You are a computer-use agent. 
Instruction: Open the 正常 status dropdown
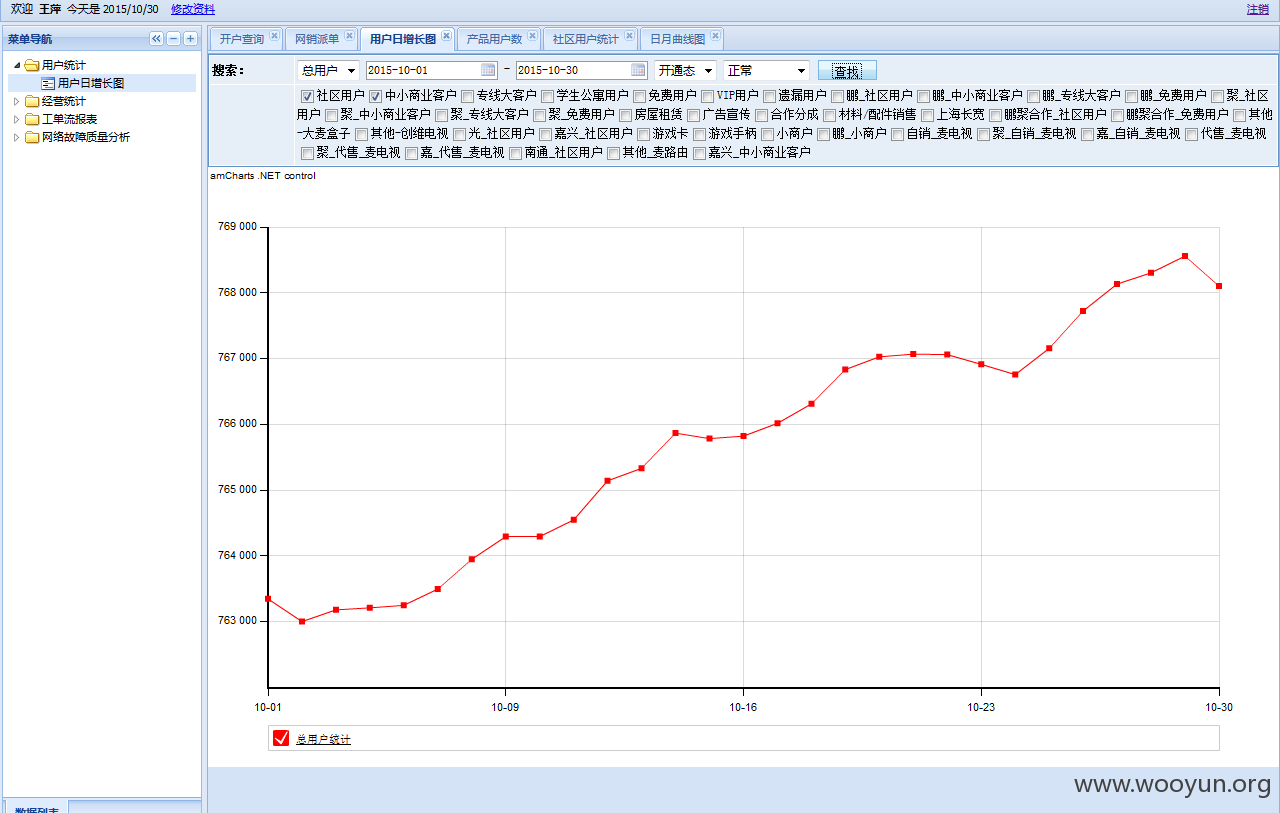(x=767, y=71)
